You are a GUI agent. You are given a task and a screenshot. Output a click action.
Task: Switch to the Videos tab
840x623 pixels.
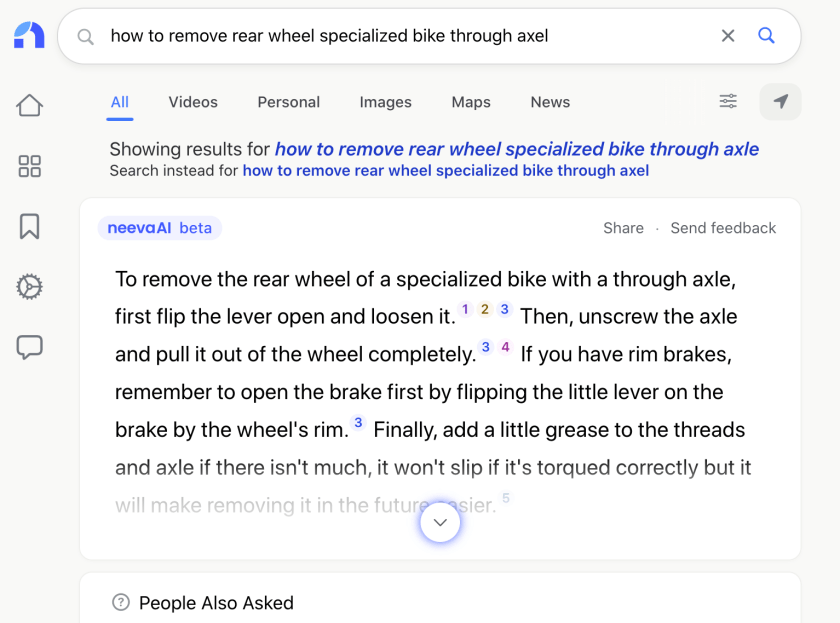tap(193, 102)
